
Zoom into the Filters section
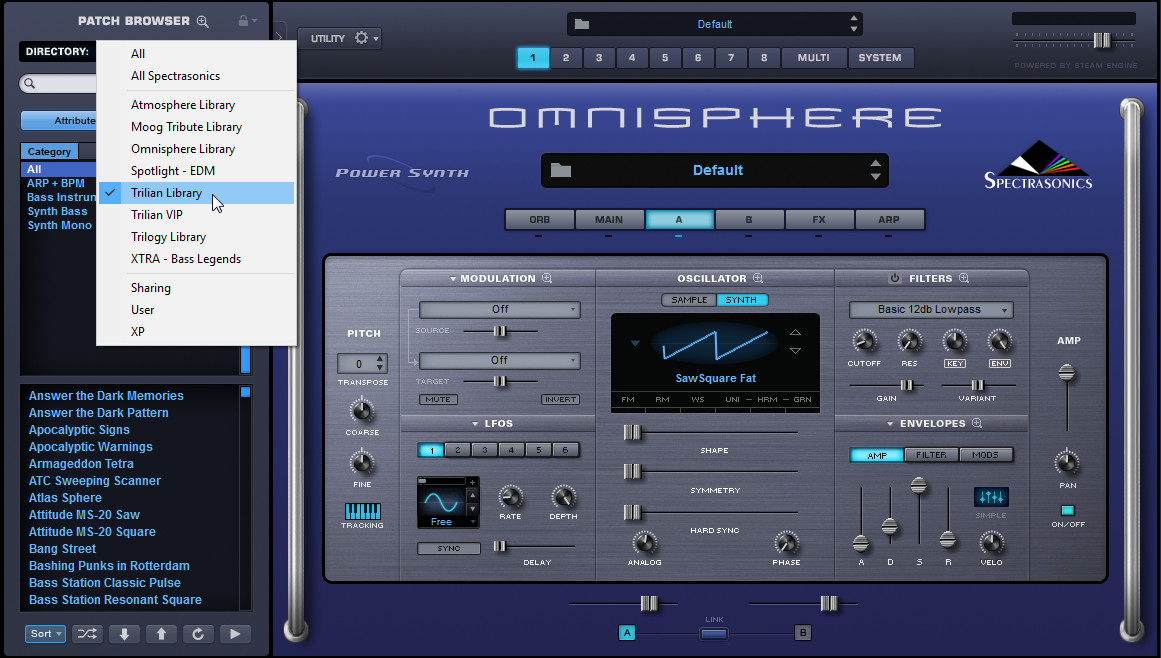(x=963, y=278)
